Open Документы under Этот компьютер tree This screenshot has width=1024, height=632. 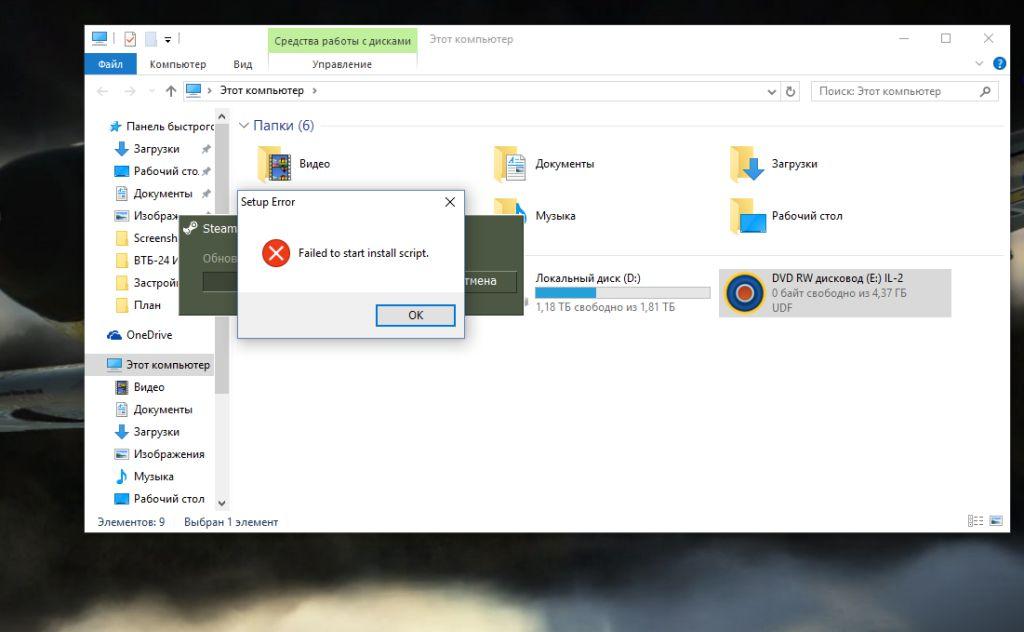154,409
